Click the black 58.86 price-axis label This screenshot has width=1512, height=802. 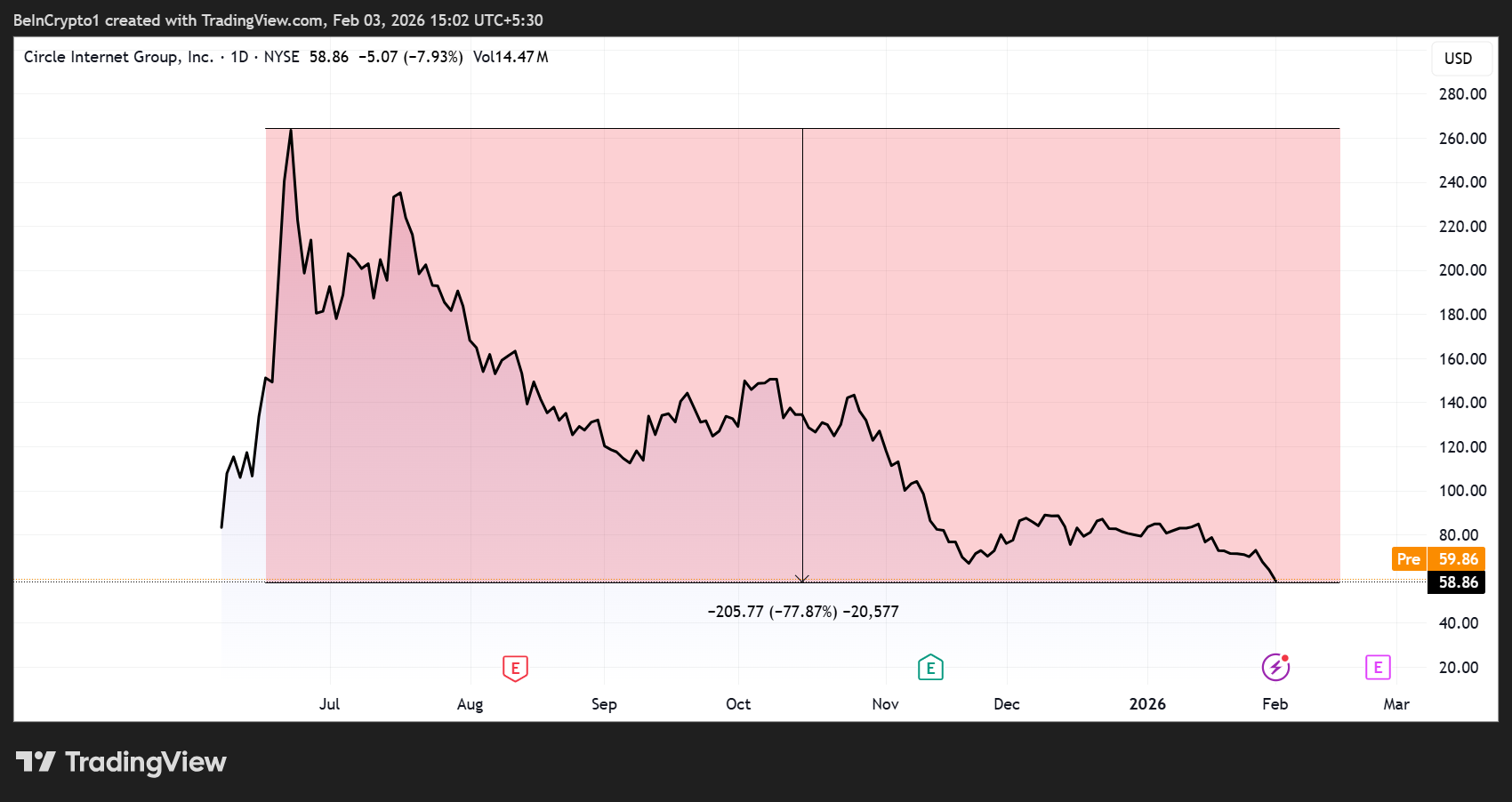click(1459, 582)
